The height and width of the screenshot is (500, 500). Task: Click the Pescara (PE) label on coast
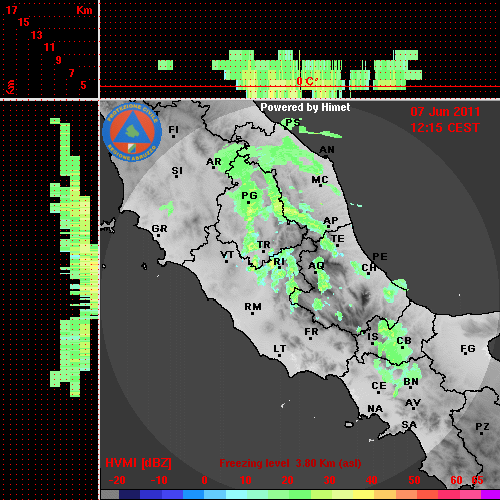[x=380, y=256]
